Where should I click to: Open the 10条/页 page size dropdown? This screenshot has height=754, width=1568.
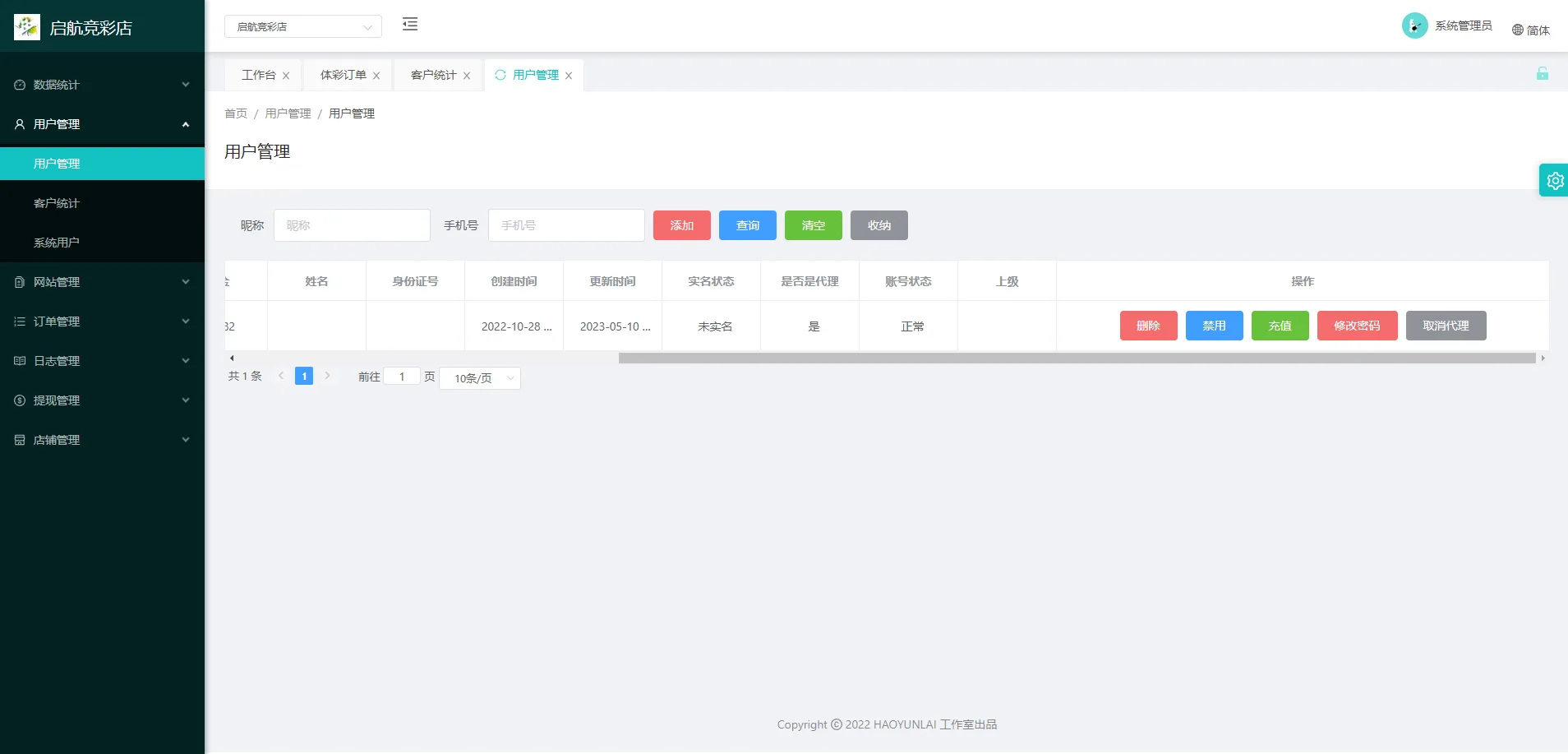(x=479, y=377)
